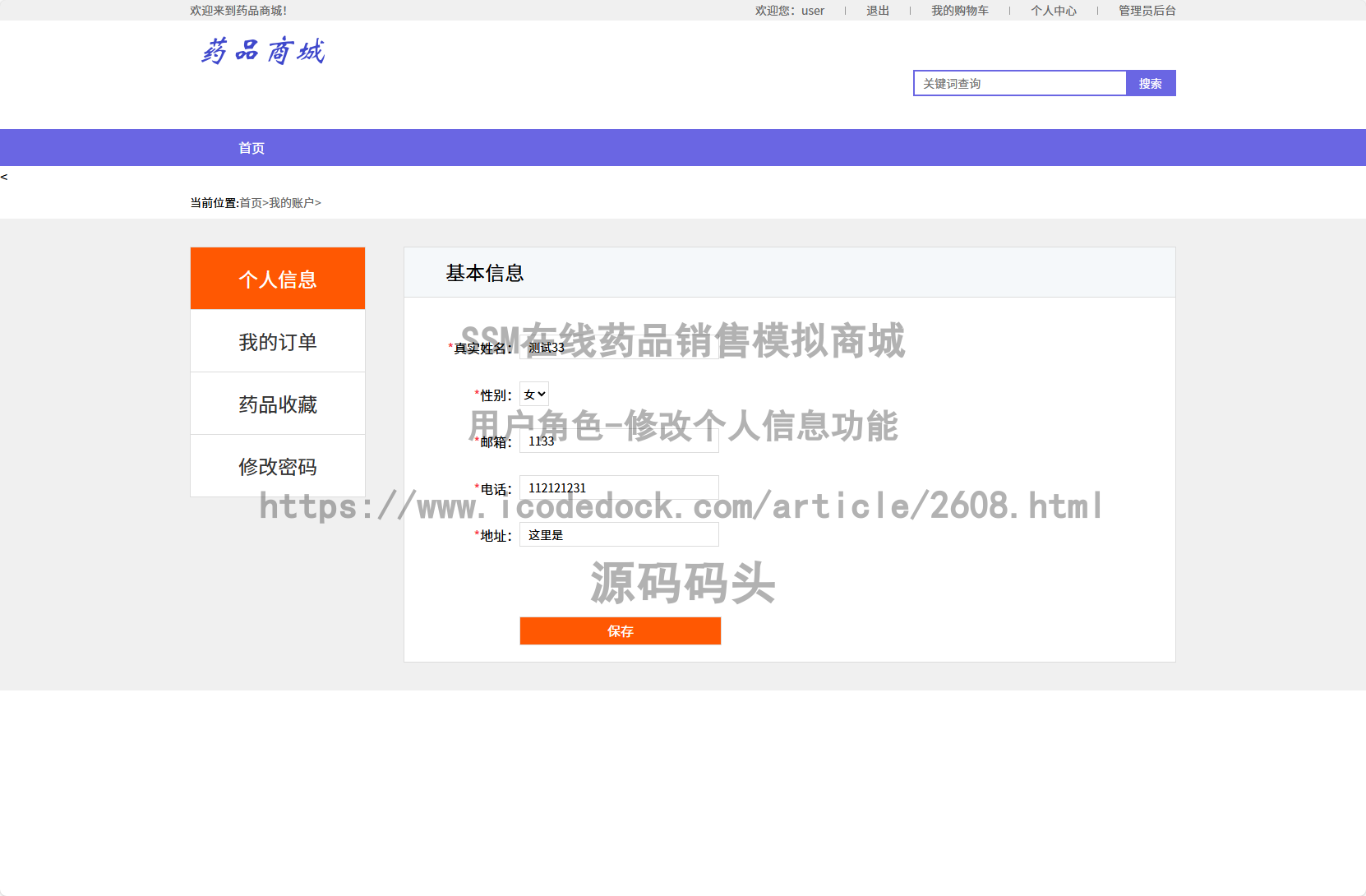Open 修改密码 change password section

[277, 466]
